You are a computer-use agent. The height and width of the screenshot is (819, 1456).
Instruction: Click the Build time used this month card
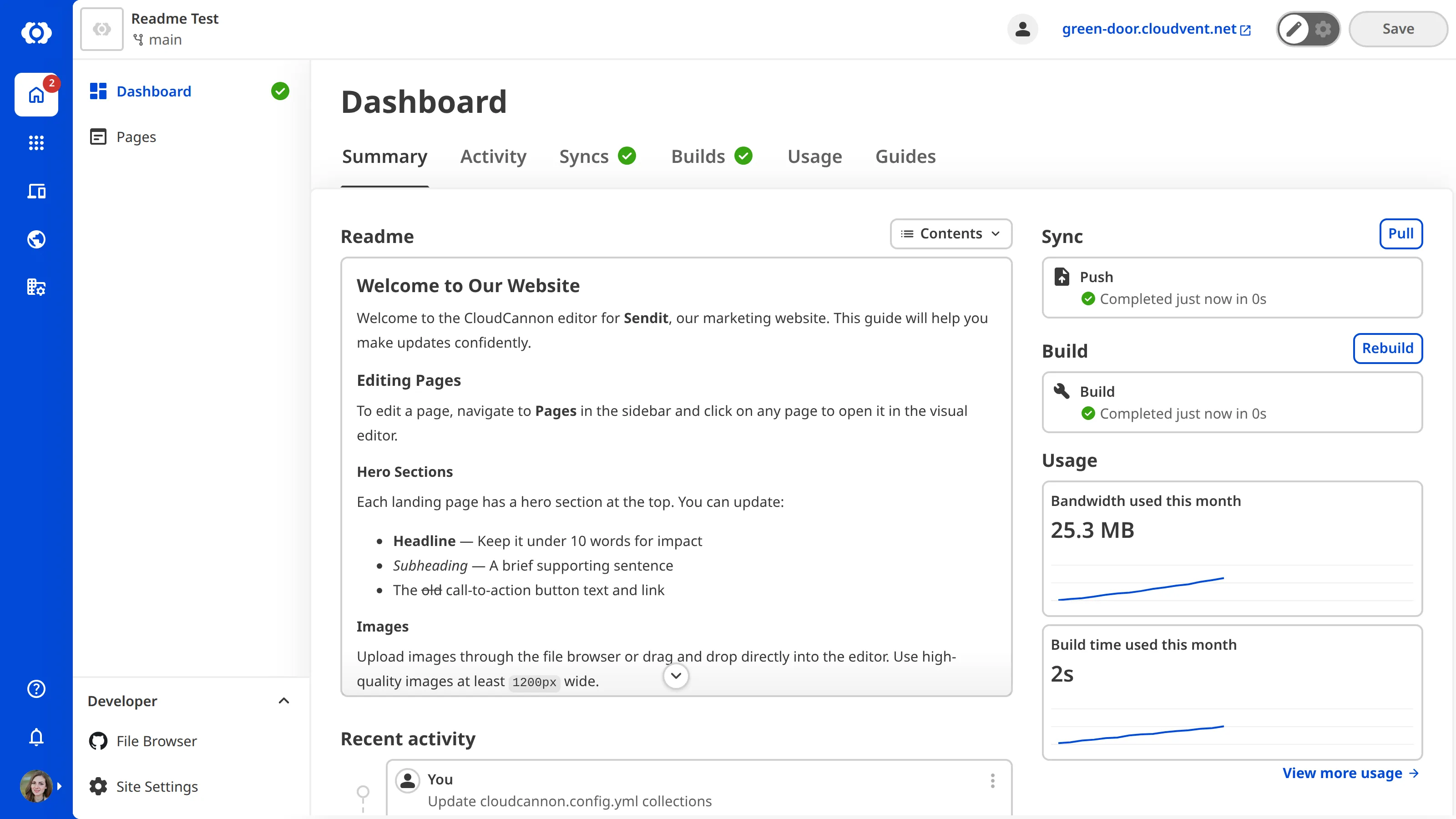pos(1232,693)
